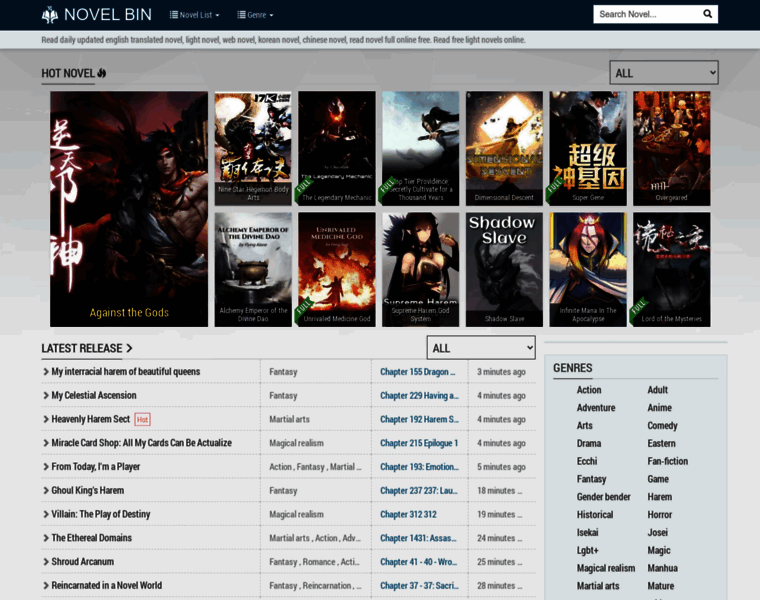Select the Drama genre

589,443
